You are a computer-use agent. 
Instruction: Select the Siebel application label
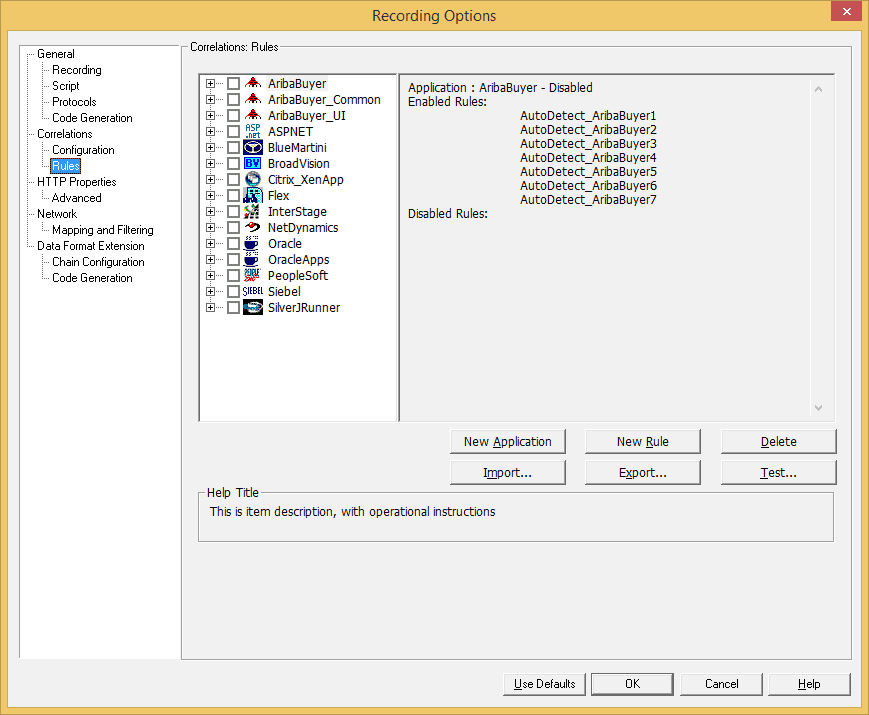click(284, 292)
